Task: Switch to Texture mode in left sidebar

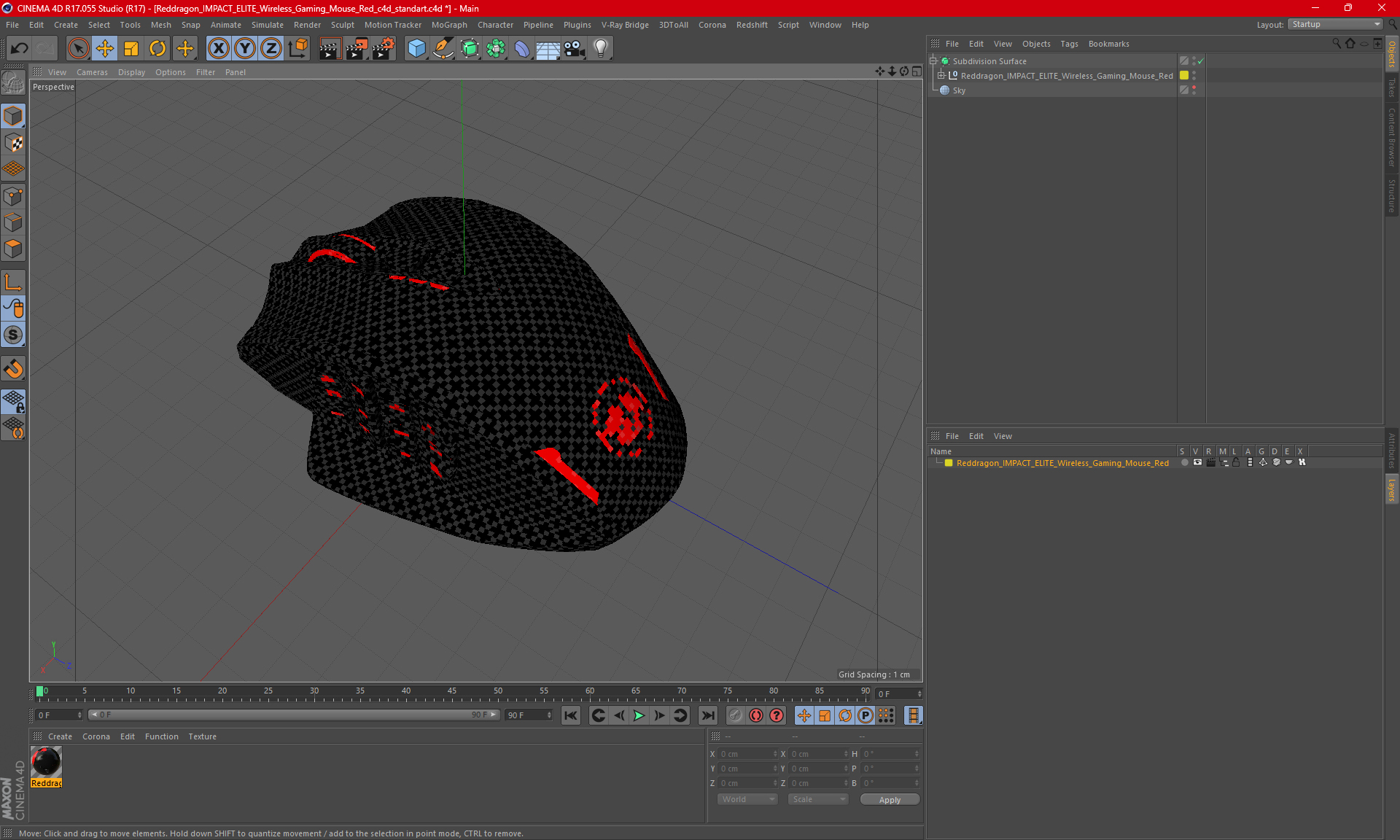Action: (x=13, y=142)
